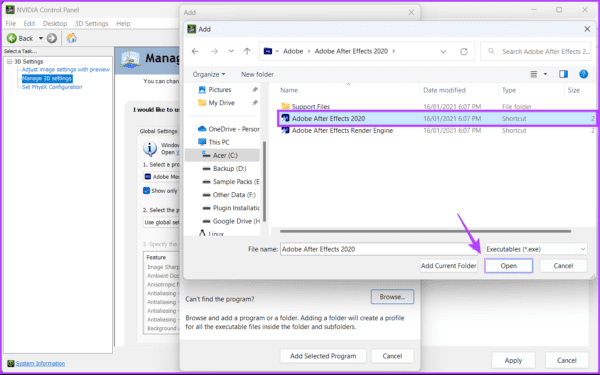Click the Adobe breadcrumb in address bar
Image resolution: width=600 pixels, height=375 pixels.
click(293, 51)
